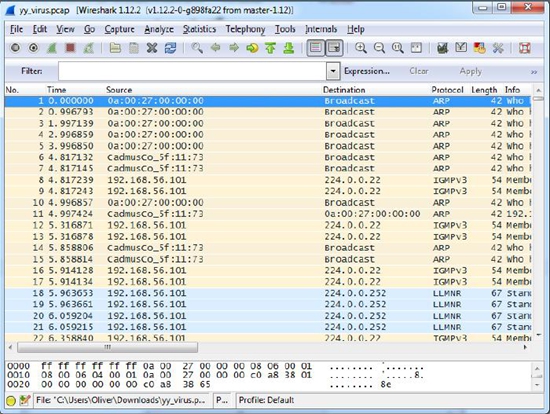The image size is (550, 414).
Task: Start a new live capture (green fin)
Action: coord(52,47)
